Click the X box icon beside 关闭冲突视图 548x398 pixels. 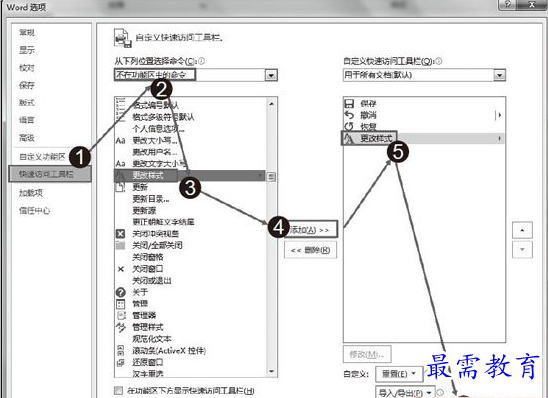pos(121,233)
